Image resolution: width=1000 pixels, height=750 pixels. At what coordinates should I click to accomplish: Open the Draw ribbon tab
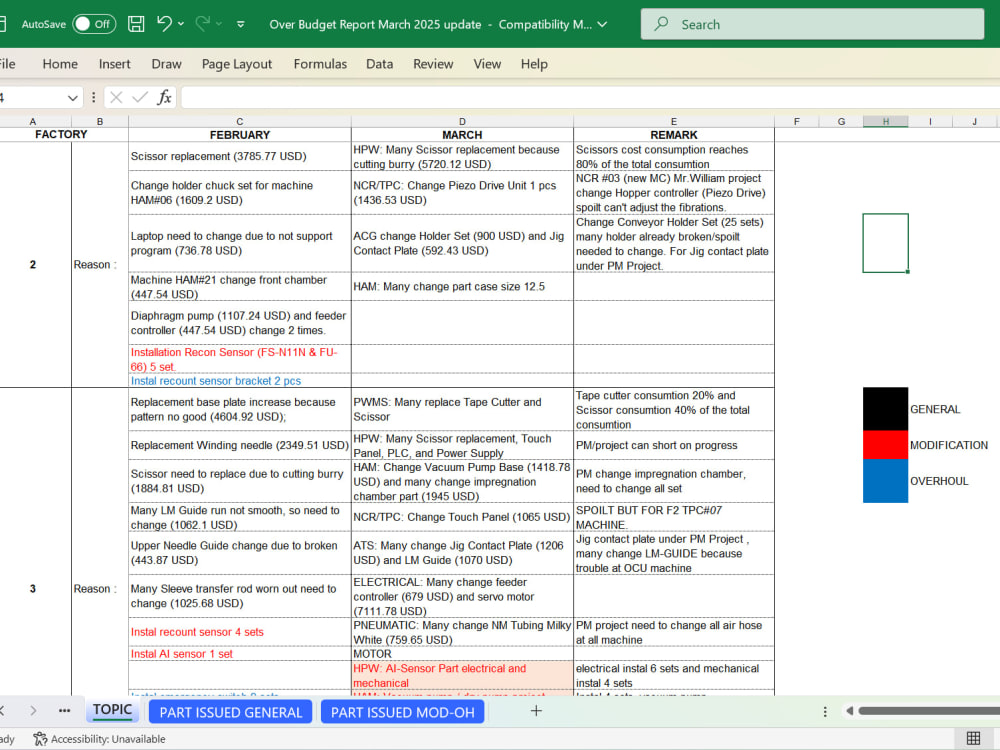[166, 64]
